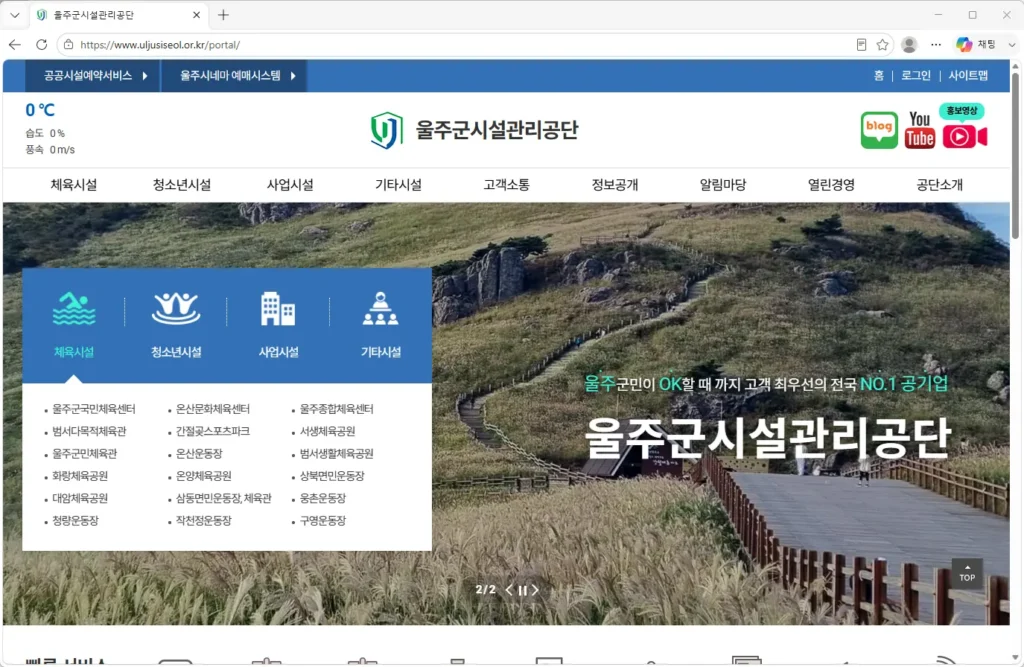Open 온산운동장 facility link
1024x667 pixels.
click(199, 453)
